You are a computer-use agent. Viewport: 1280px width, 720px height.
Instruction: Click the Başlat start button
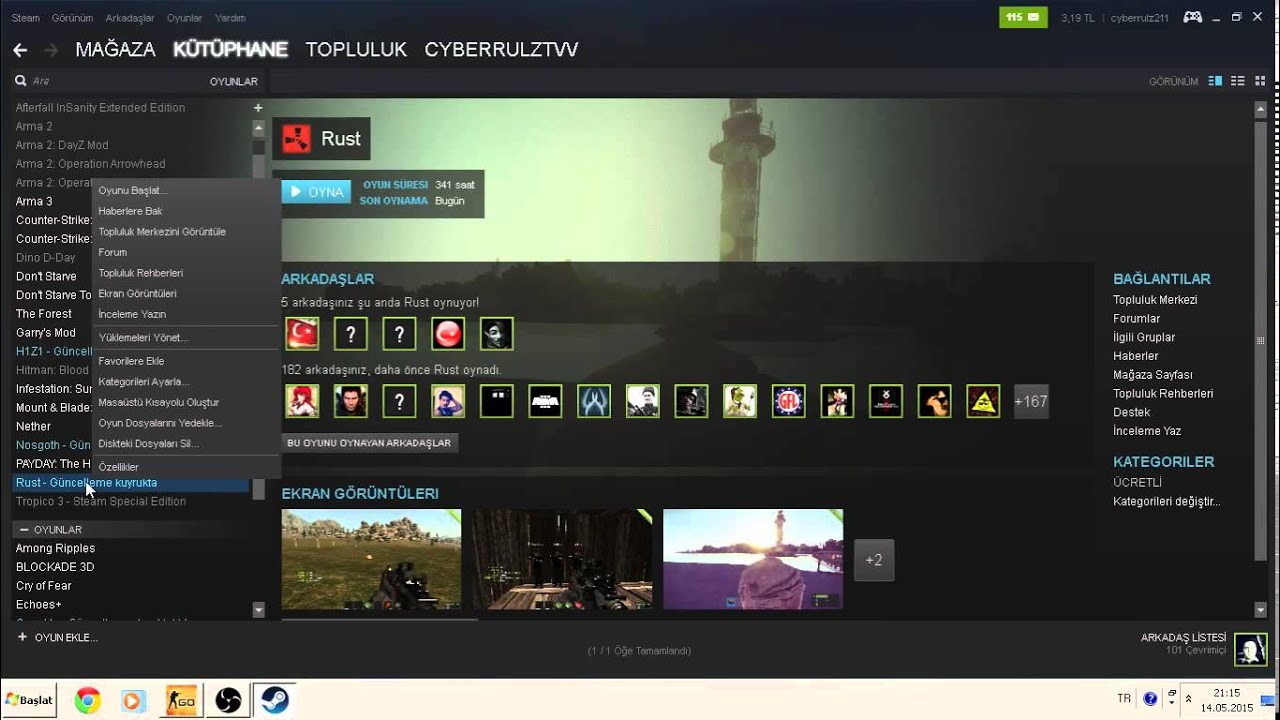click(x=28, y=700)
